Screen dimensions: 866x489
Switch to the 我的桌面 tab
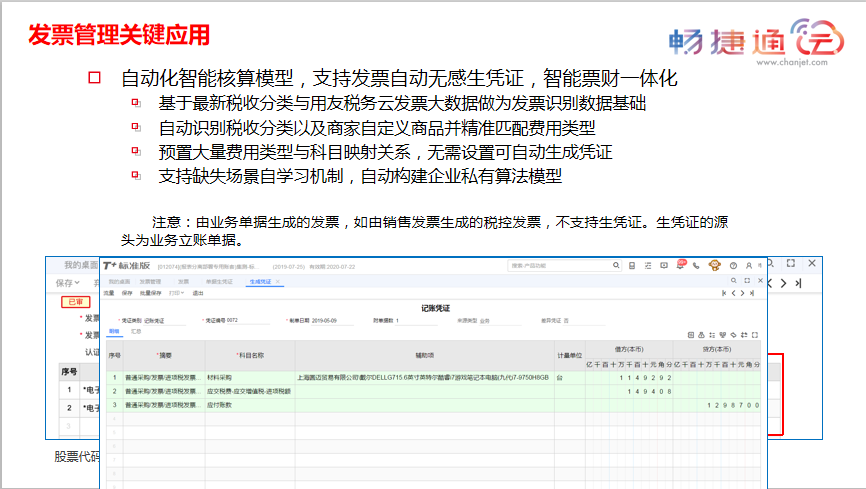tap(119, 282)
